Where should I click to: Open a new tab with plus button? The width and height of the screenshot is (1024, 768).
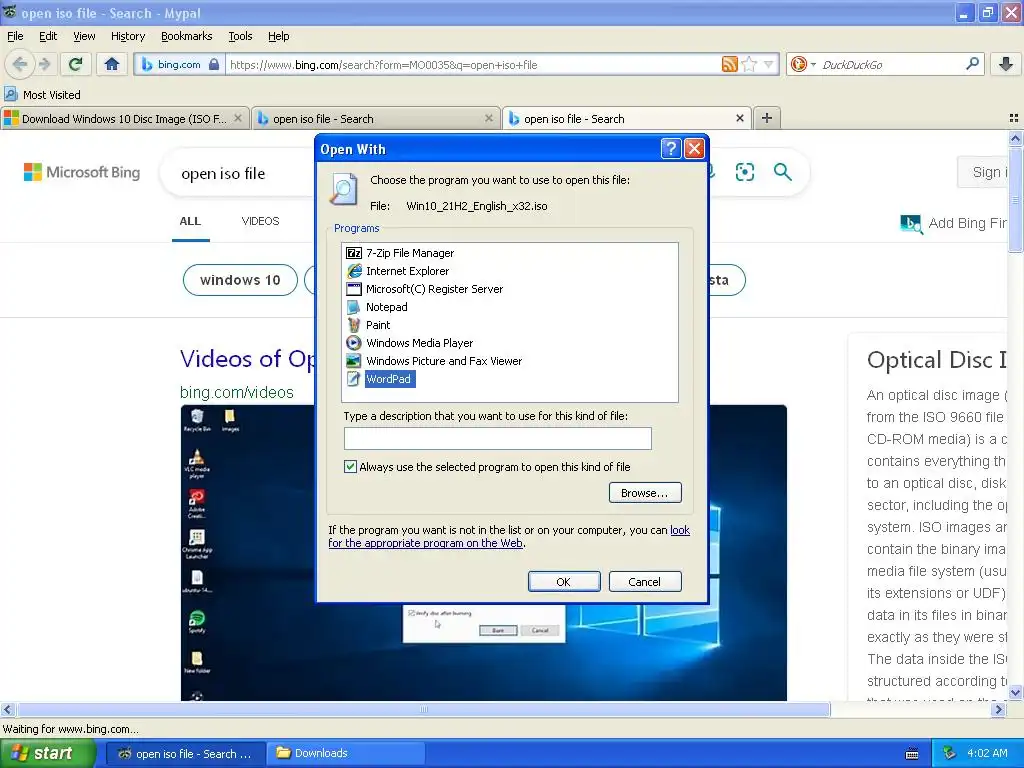(x=767, y=118)
